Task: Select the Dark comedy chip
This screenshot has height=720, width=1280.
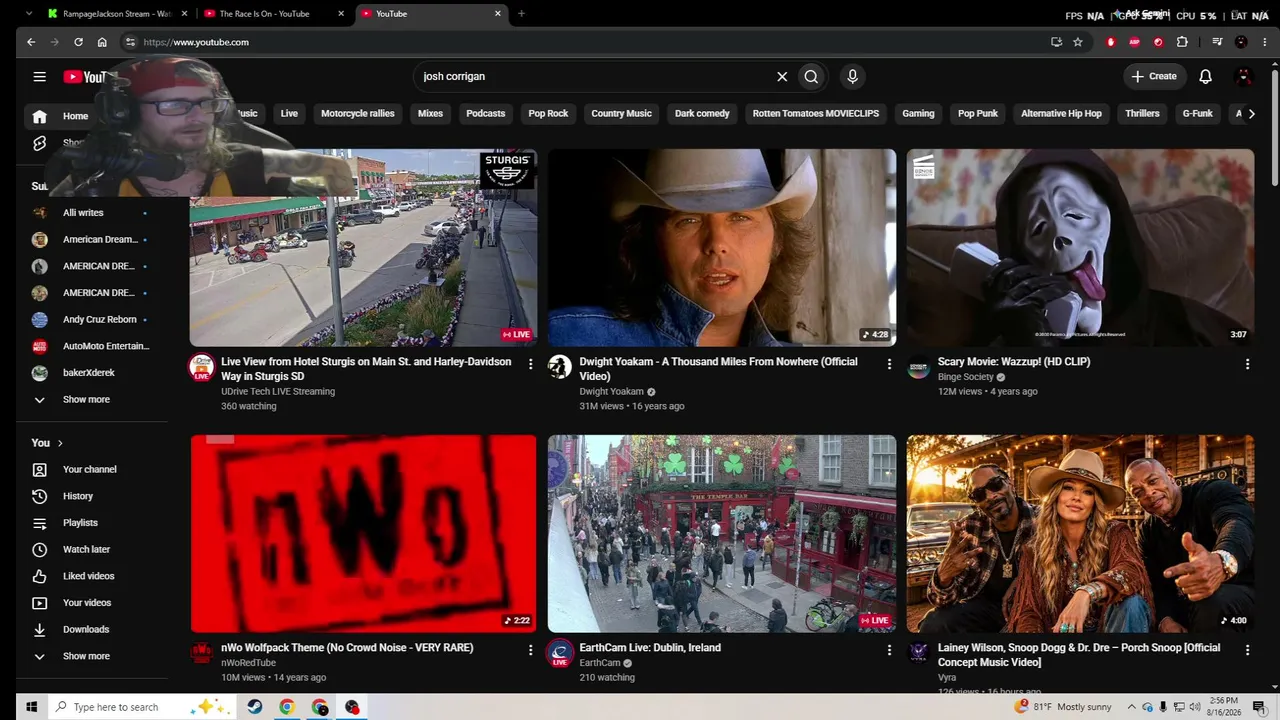Action: [x=702, y=114]
